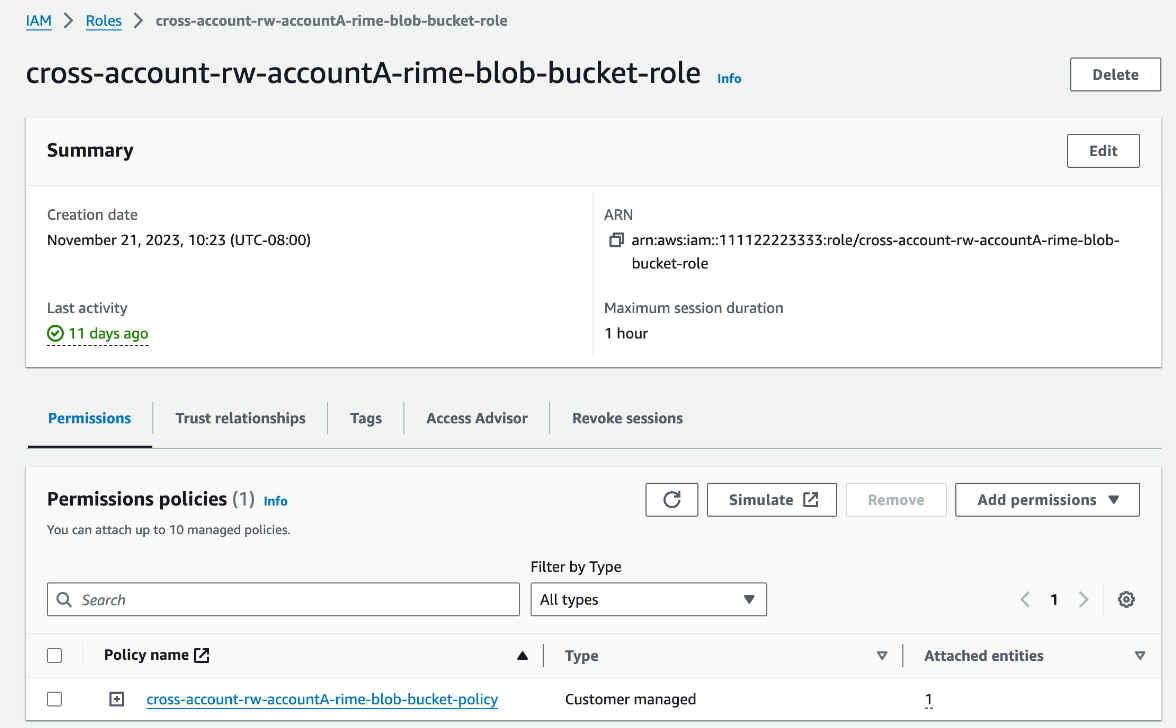Click the external link icon beside Policy name
The image size is (1176, 728).
pyautogui.click(x=202, y=655)
